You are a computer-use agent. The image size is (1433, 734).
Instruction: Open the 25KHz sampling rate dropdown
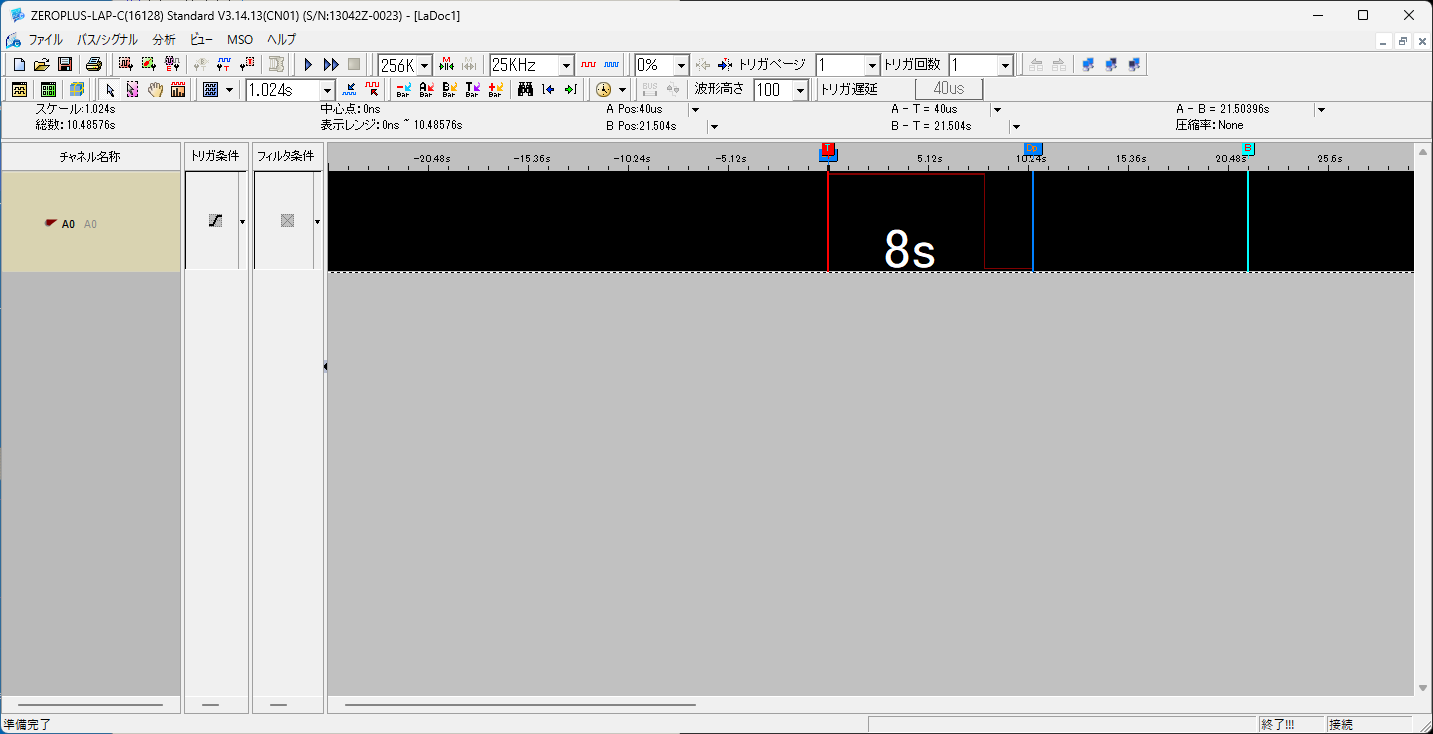click(x=566, y=64)
